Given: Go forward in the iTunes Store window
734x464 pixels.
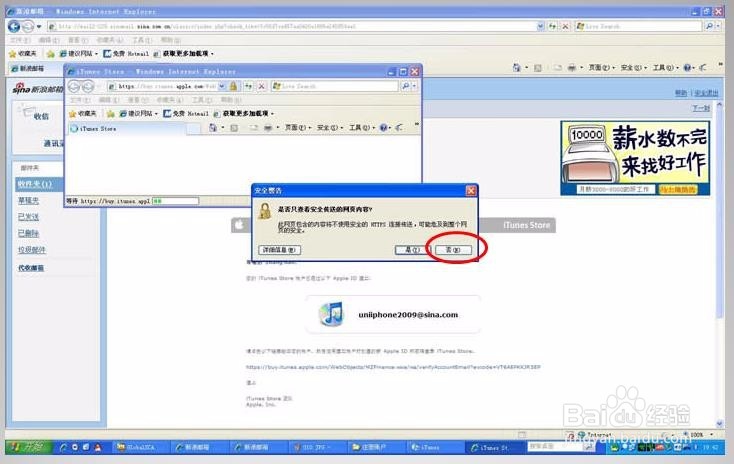Looking at the screenshot, I should (x=88, y=86).
